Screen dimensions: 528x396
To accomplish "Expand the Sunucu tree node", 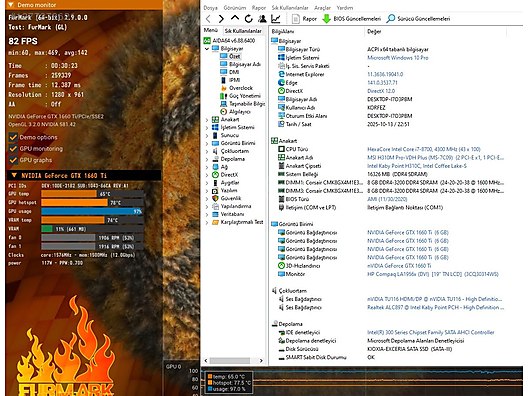I will pos(207,135).
